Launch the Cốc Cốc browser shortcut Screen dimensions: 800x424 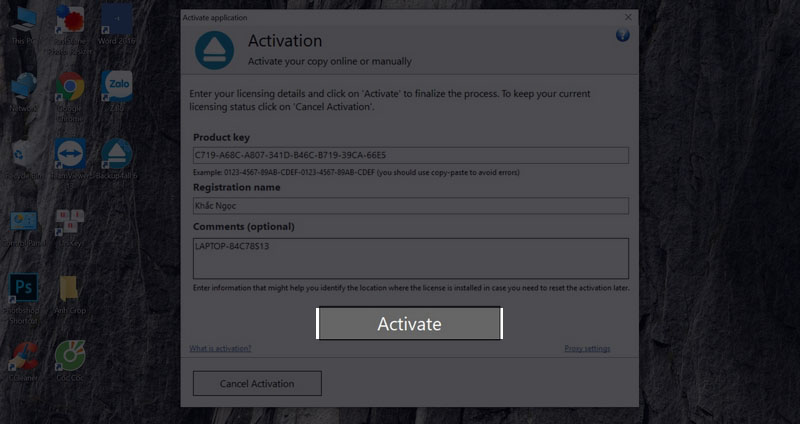tap(70, 361)
